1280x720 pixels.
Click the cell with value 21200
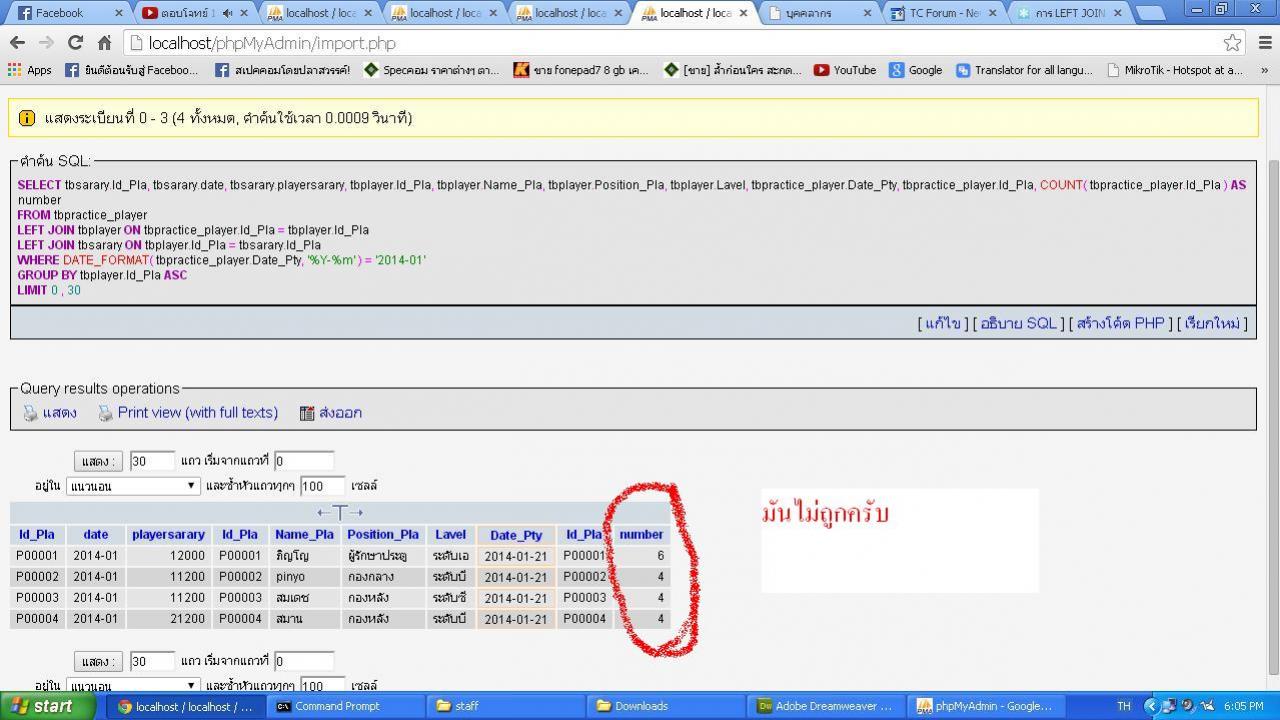168,619
